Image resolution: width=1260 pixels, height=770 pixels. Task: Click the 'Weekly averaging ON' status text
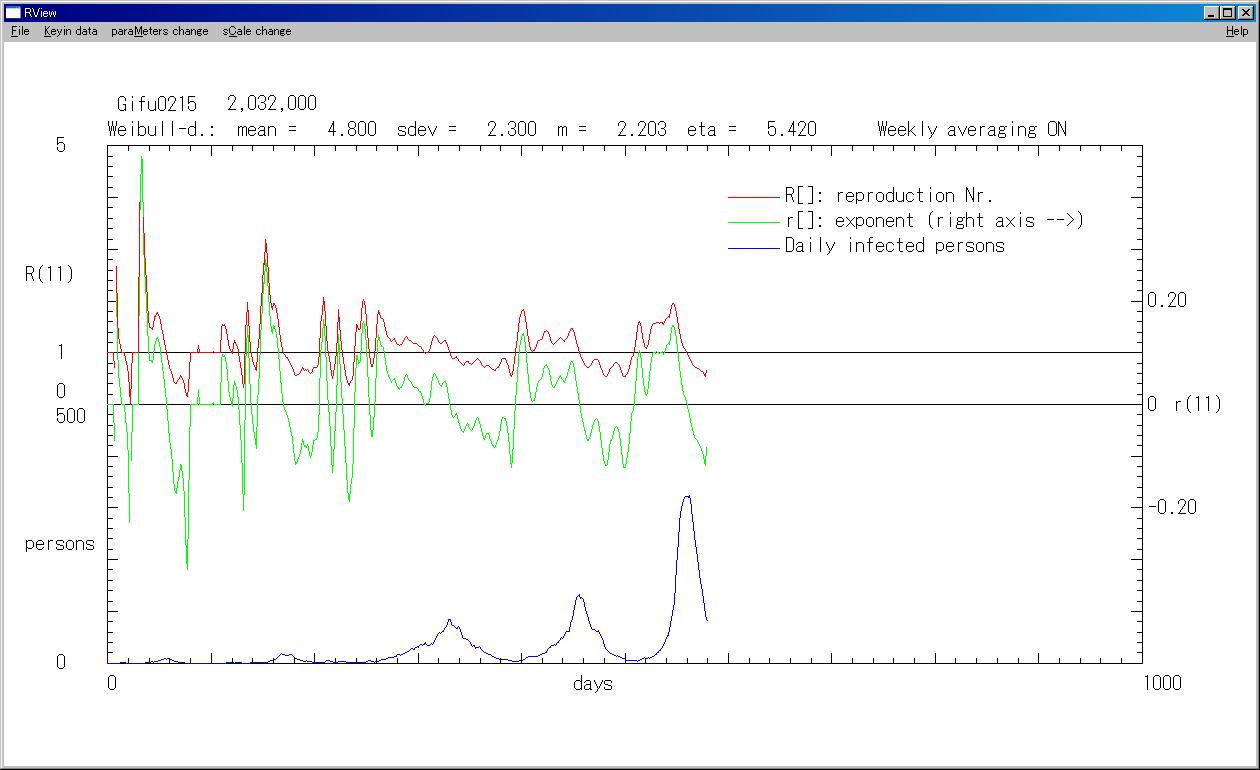pos(971,129)
